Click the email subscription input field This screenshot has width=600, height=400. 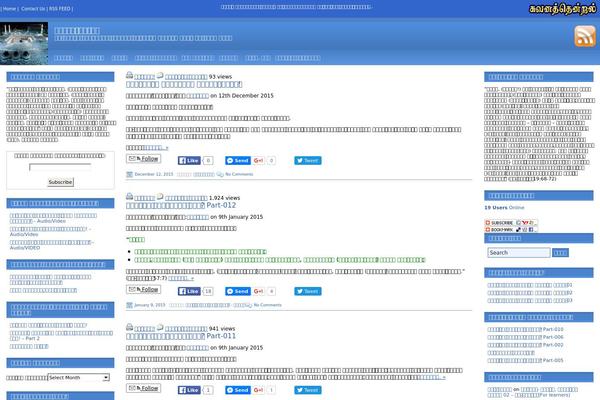coord(60,167)
